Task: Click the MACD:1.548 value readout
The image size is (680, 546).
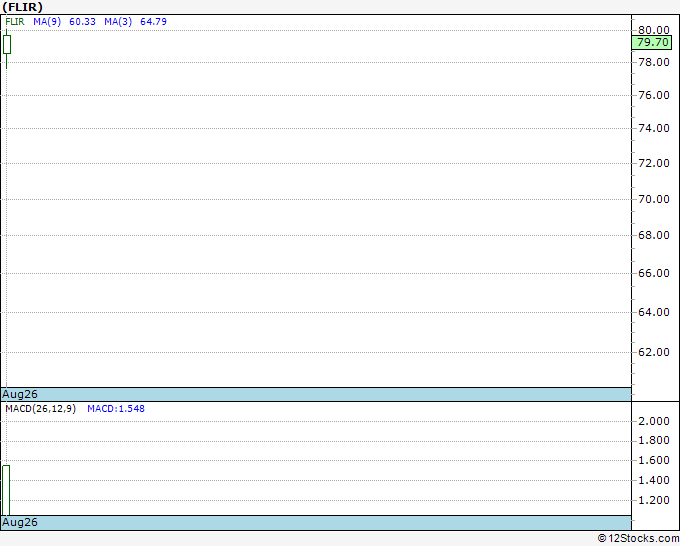Action: point(116,409)
